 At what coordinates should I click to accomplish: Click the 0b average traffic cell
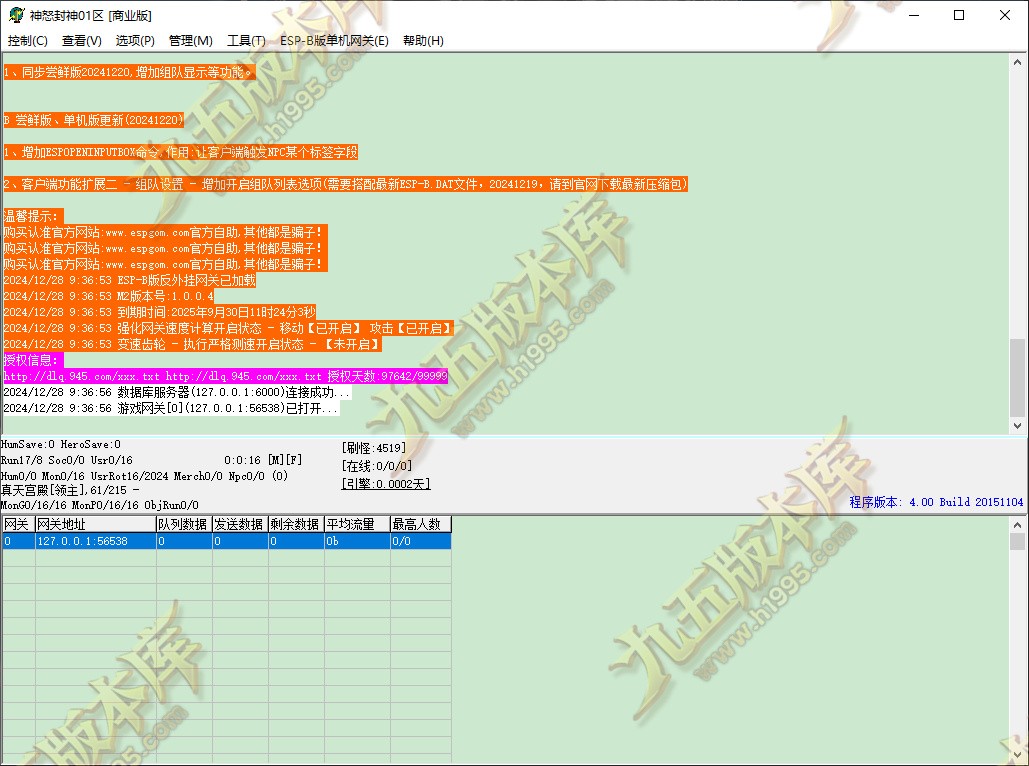tap(357, 541)
